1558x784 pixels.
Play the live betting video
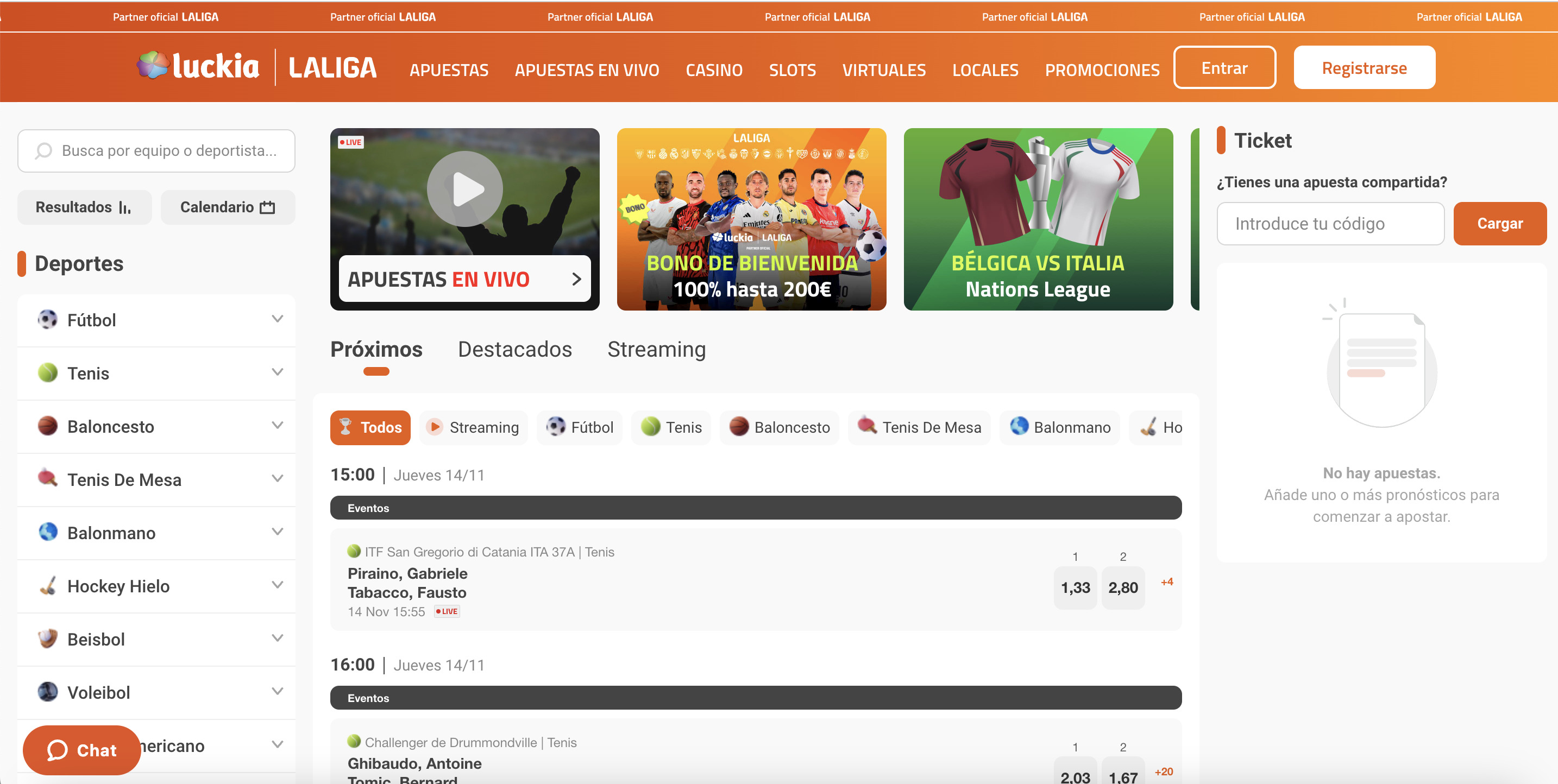point(464,189)
